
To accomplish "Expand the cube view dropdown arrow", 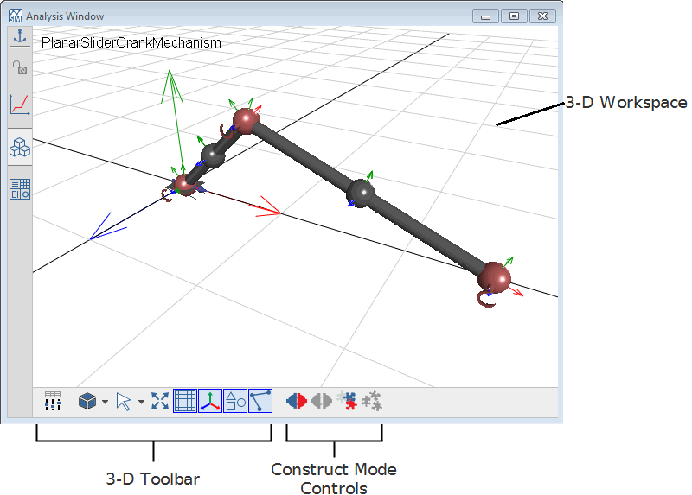I will click(105, 401).
